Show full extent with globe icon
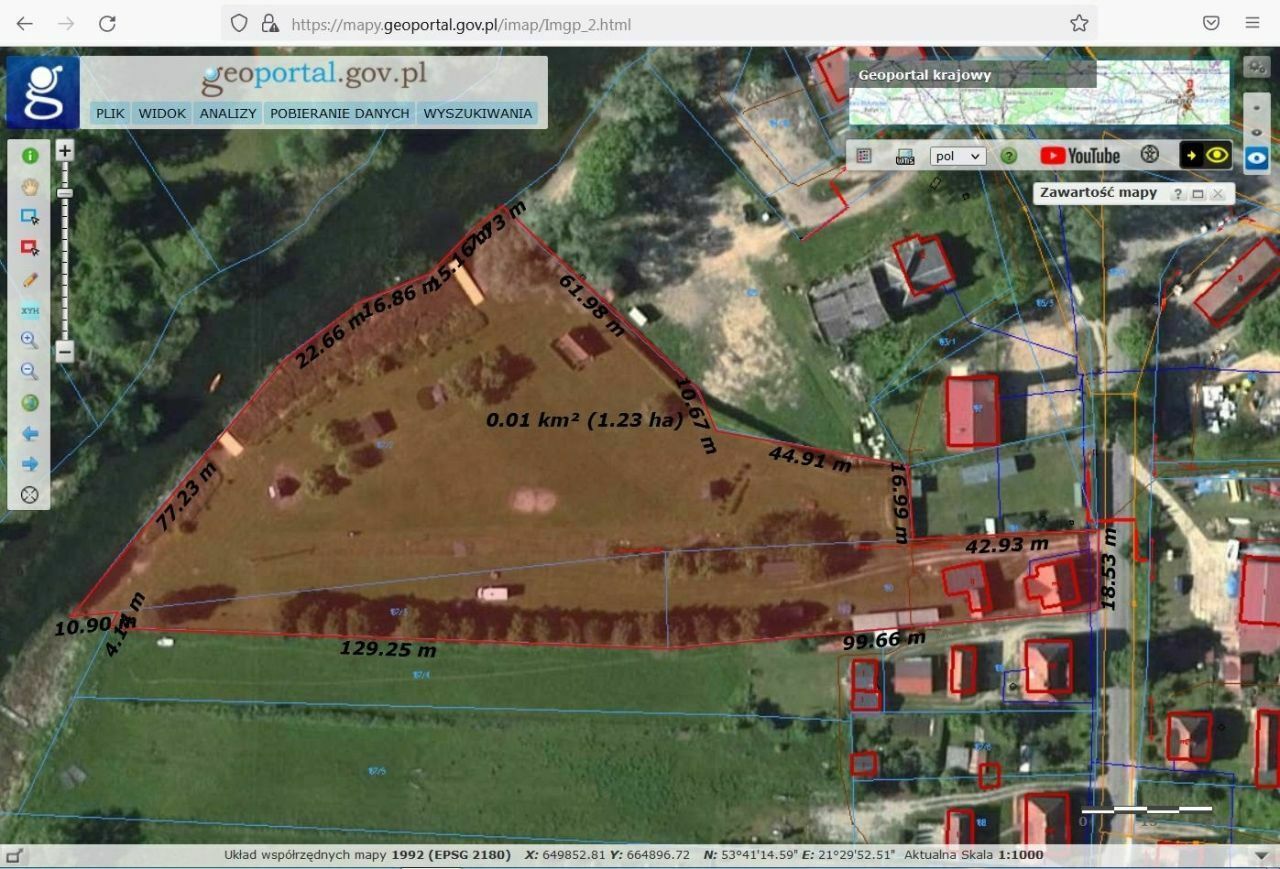 pyautogui.click(x=30, y=402)
